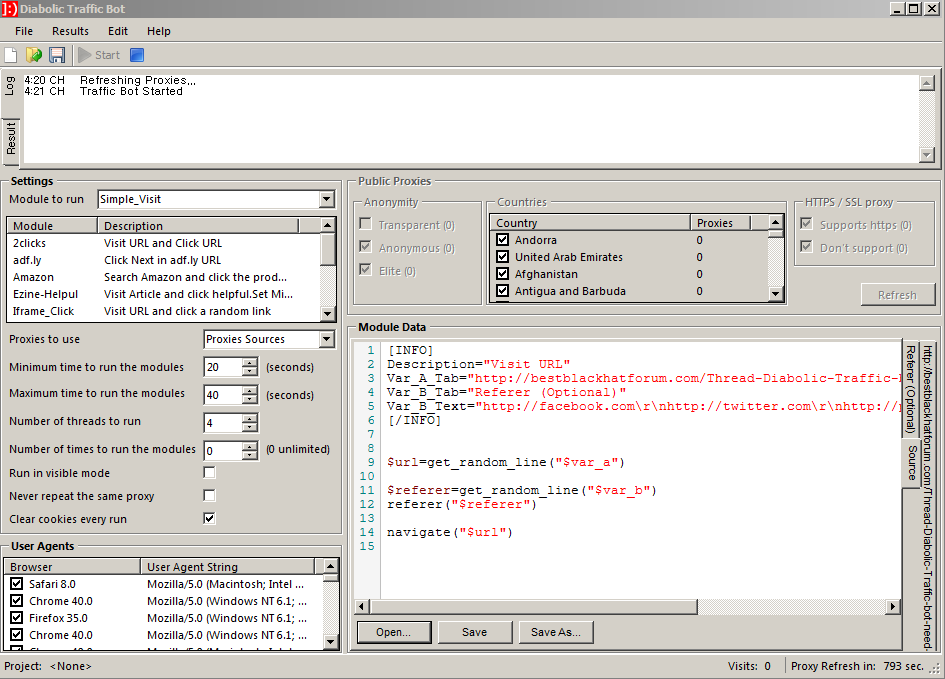Click code line 14 navigate statement

pos(450,532)
